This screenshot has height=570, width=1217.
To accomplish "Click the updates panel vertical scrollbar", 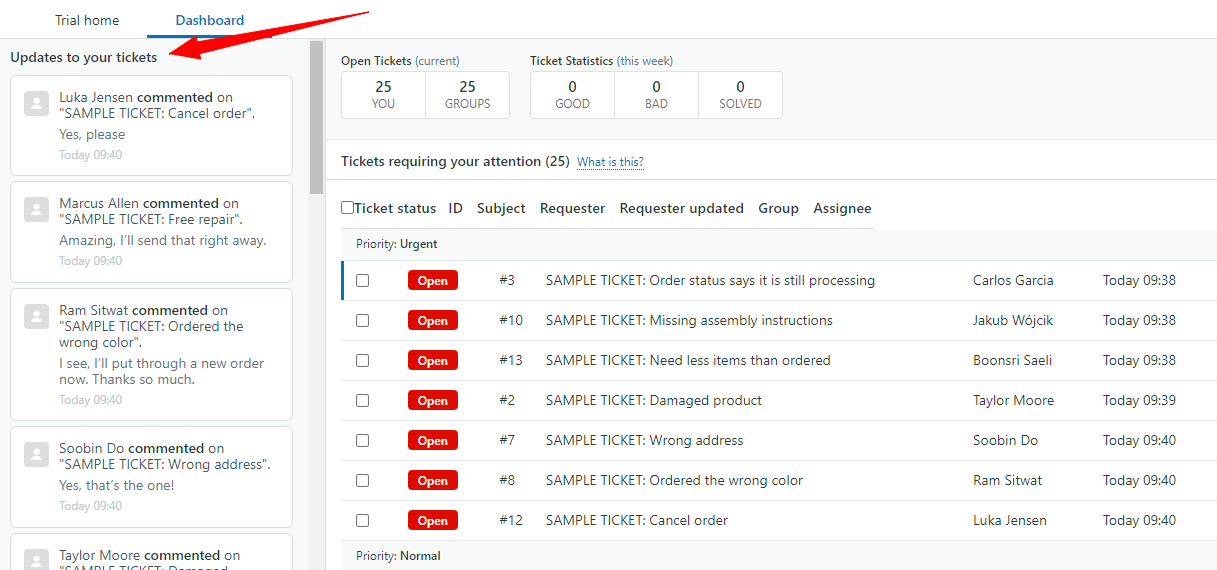I will coord(316,118).
